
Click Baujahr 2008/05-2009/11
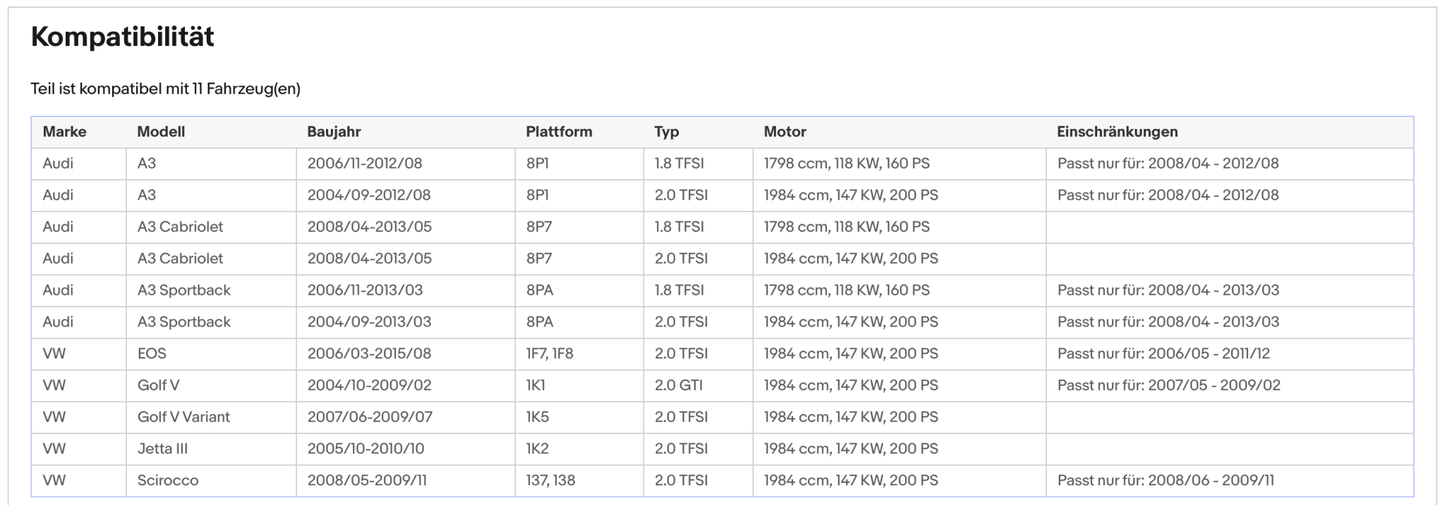[406, 481]
